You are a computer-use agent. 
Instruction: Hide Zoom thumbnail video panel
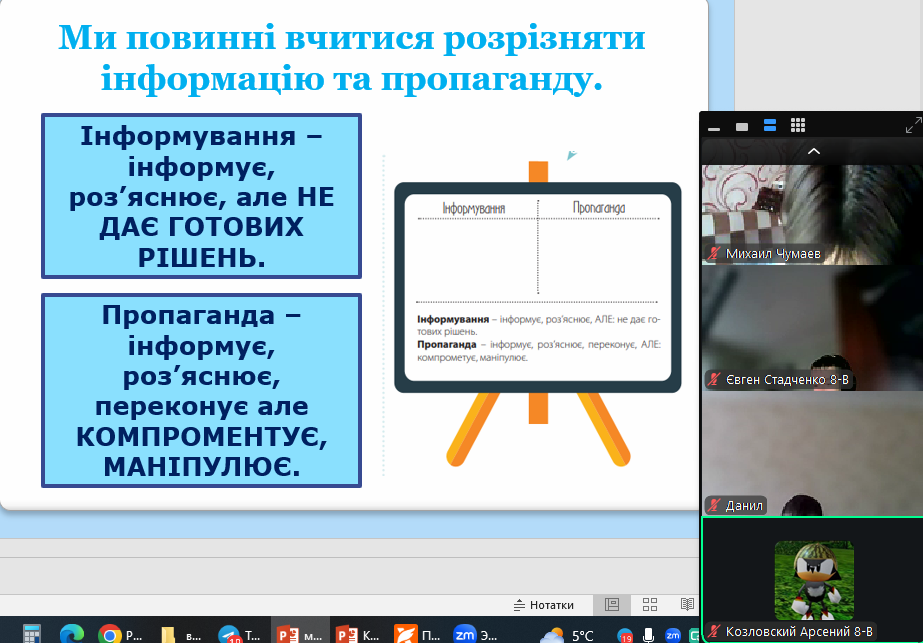coord(714,126)
